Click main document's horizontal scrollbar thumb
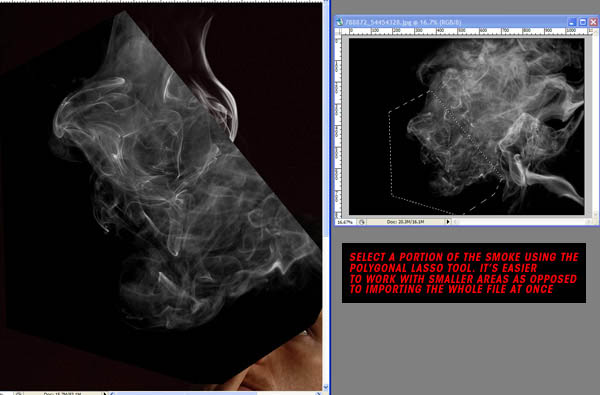This screenshot has height=395, width=600. [187, 393]
